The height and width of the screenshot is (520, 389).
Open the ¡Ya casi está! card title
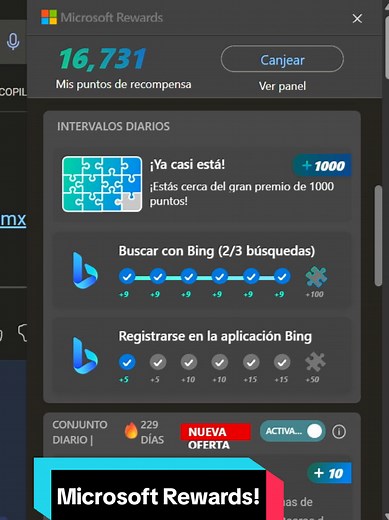187,164
